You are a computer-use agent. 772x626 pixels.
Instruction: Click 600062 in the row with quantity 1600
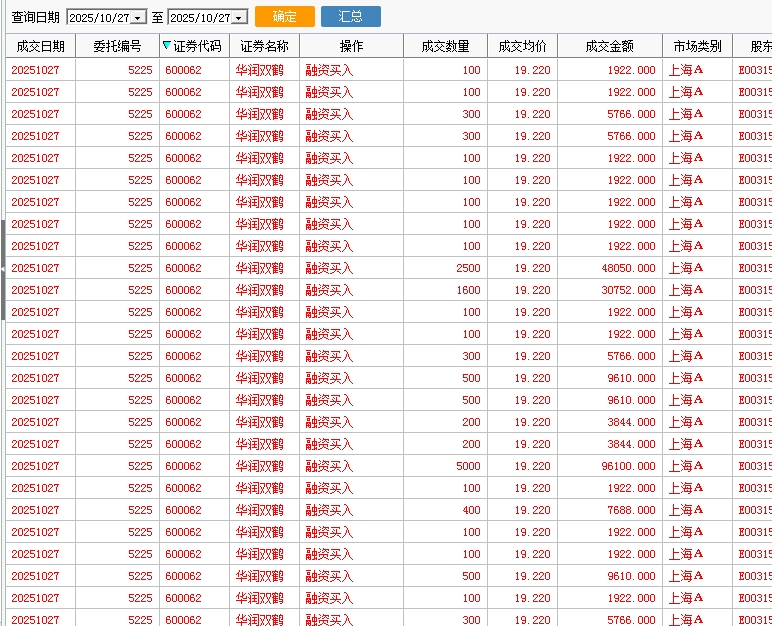coord(183,290)
